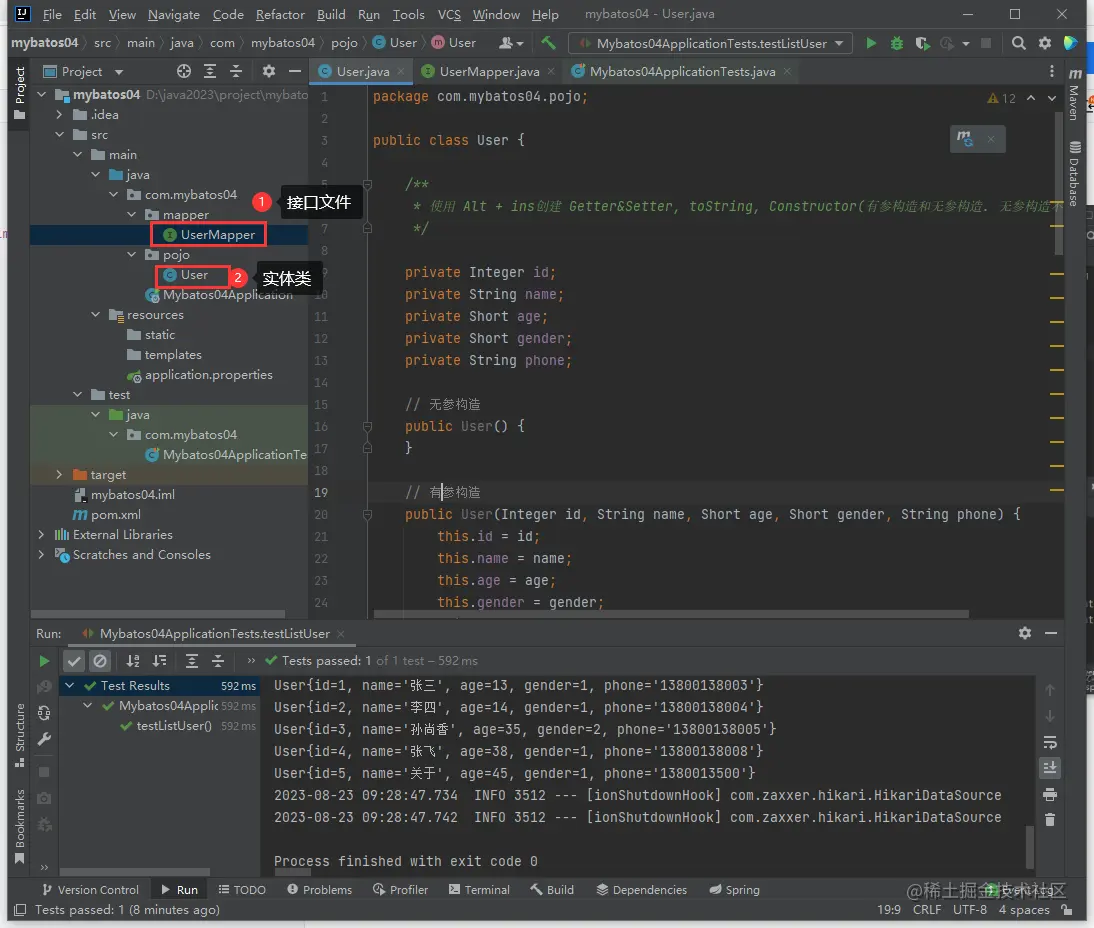This screenshot has width=1094, height=928.
Task: Open run configuration dropdown Mybatos04ApplicationTests.testListUser
Action: (710, 43)
